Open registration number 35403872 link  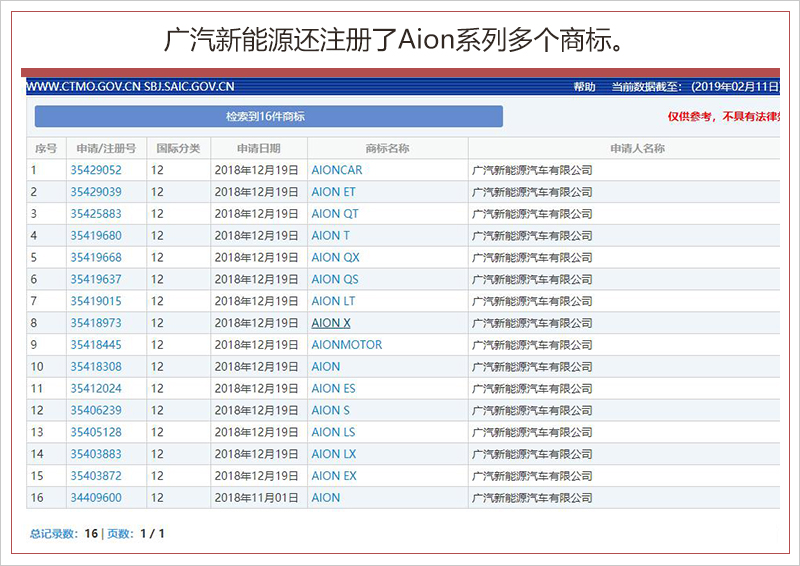pos(96,476)
